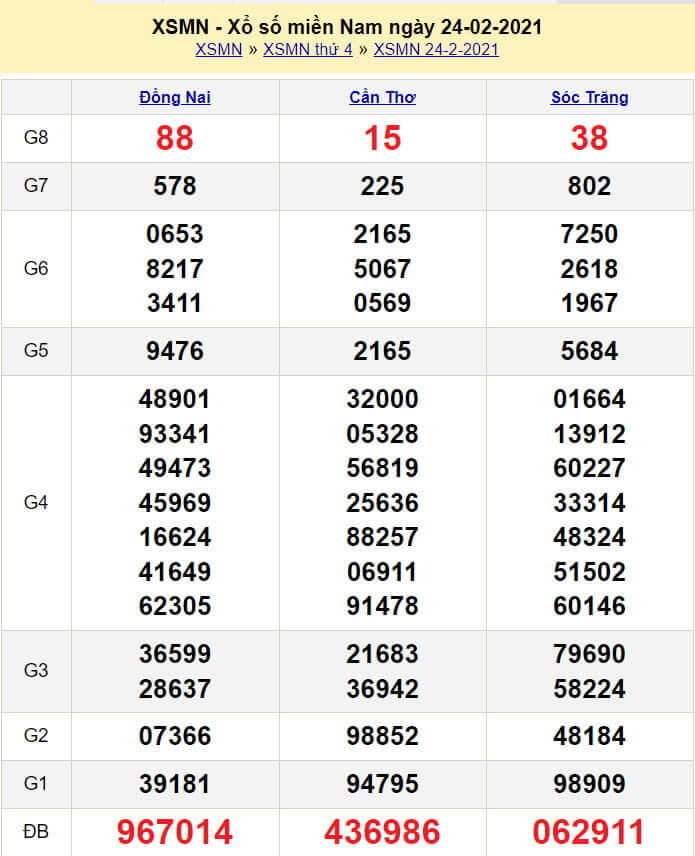Click Đồng Nai special prize 967014
The width and height of the screenshot is (695, 856).
tap(175, 832)
